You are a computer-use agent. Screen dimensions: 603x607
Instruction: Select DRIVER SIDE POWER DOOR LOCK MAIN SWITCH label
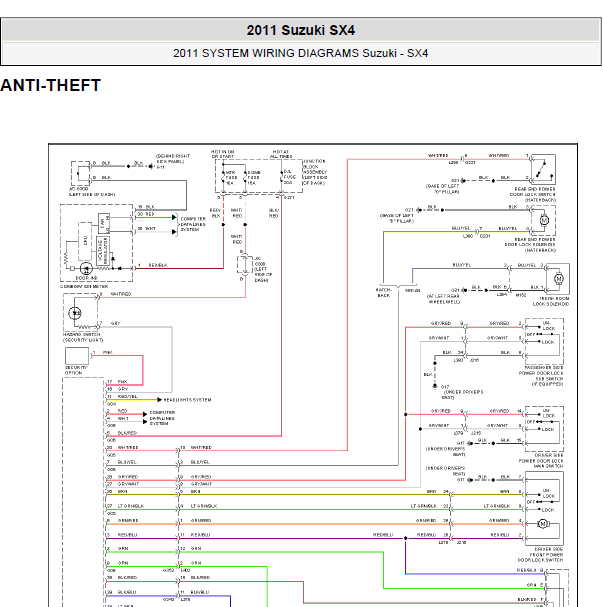(x=541, y=461)
